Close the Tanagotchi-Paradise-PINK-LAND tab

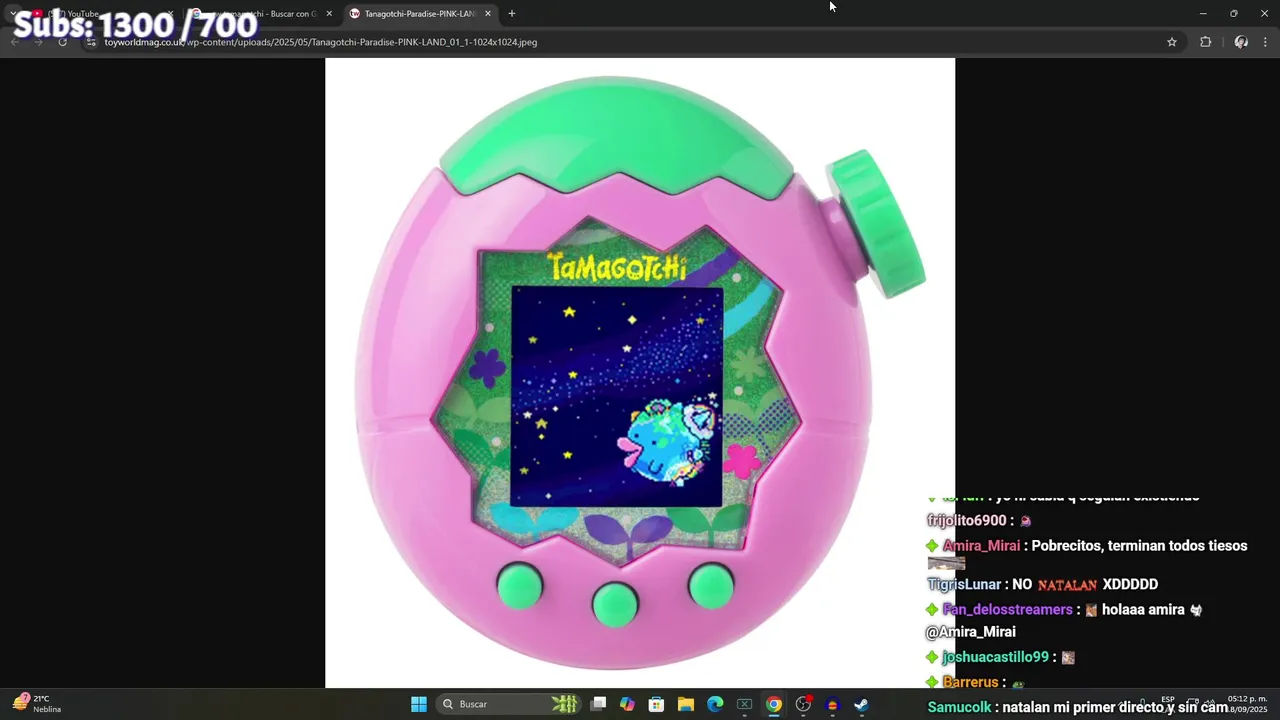(x=488, y=14)
